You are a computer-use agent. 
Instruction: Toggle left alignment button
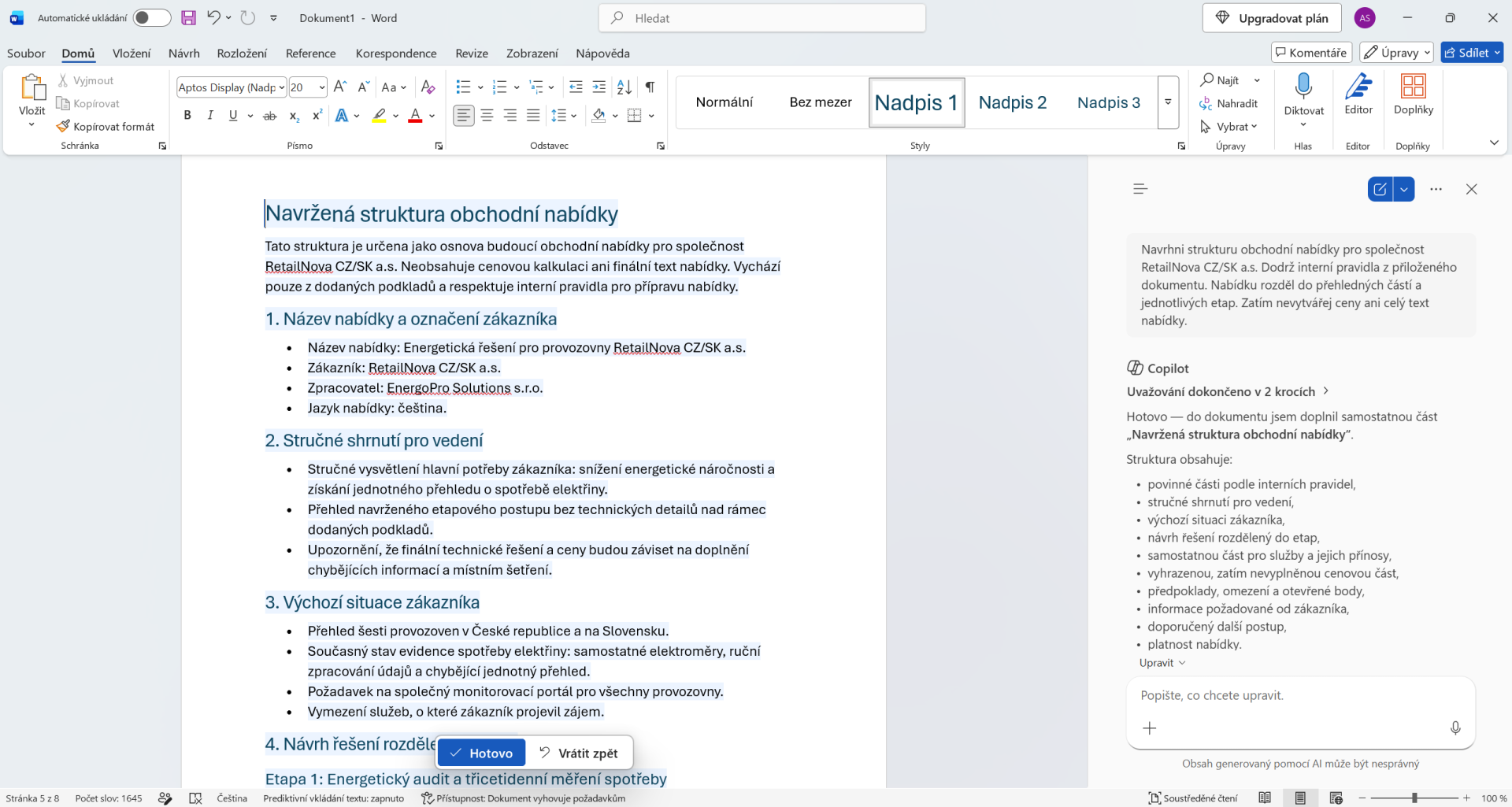(x=464, y=116)
